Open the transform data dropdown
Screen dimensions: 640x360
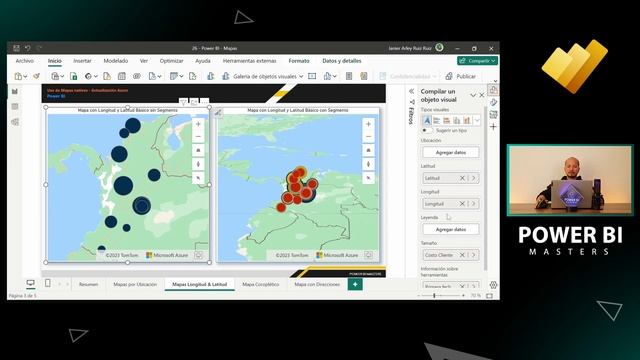pyautogui.click(x=177, y=76)
